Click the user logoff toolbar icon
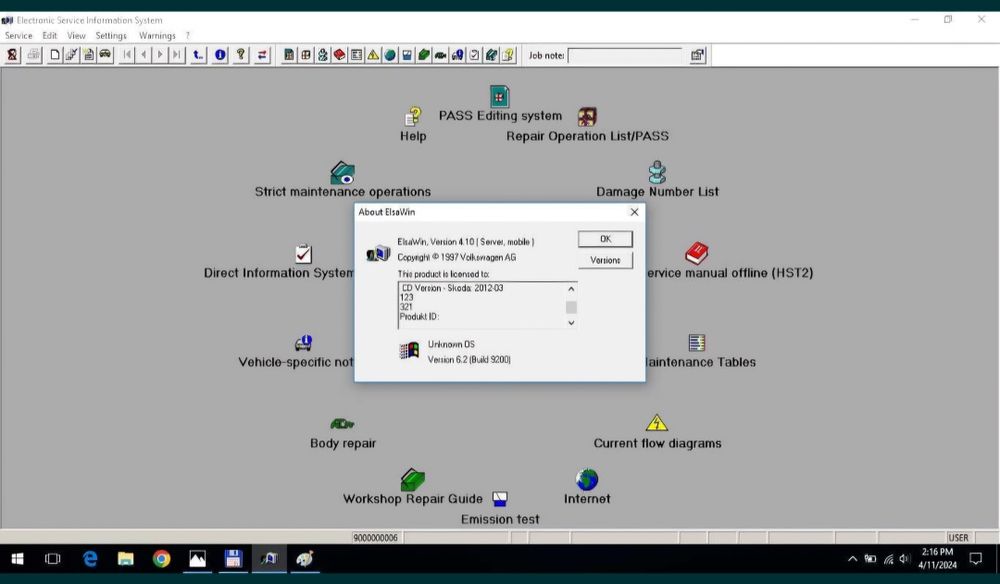The width and height of the screenshot is (1000, 584). point(12,55)
